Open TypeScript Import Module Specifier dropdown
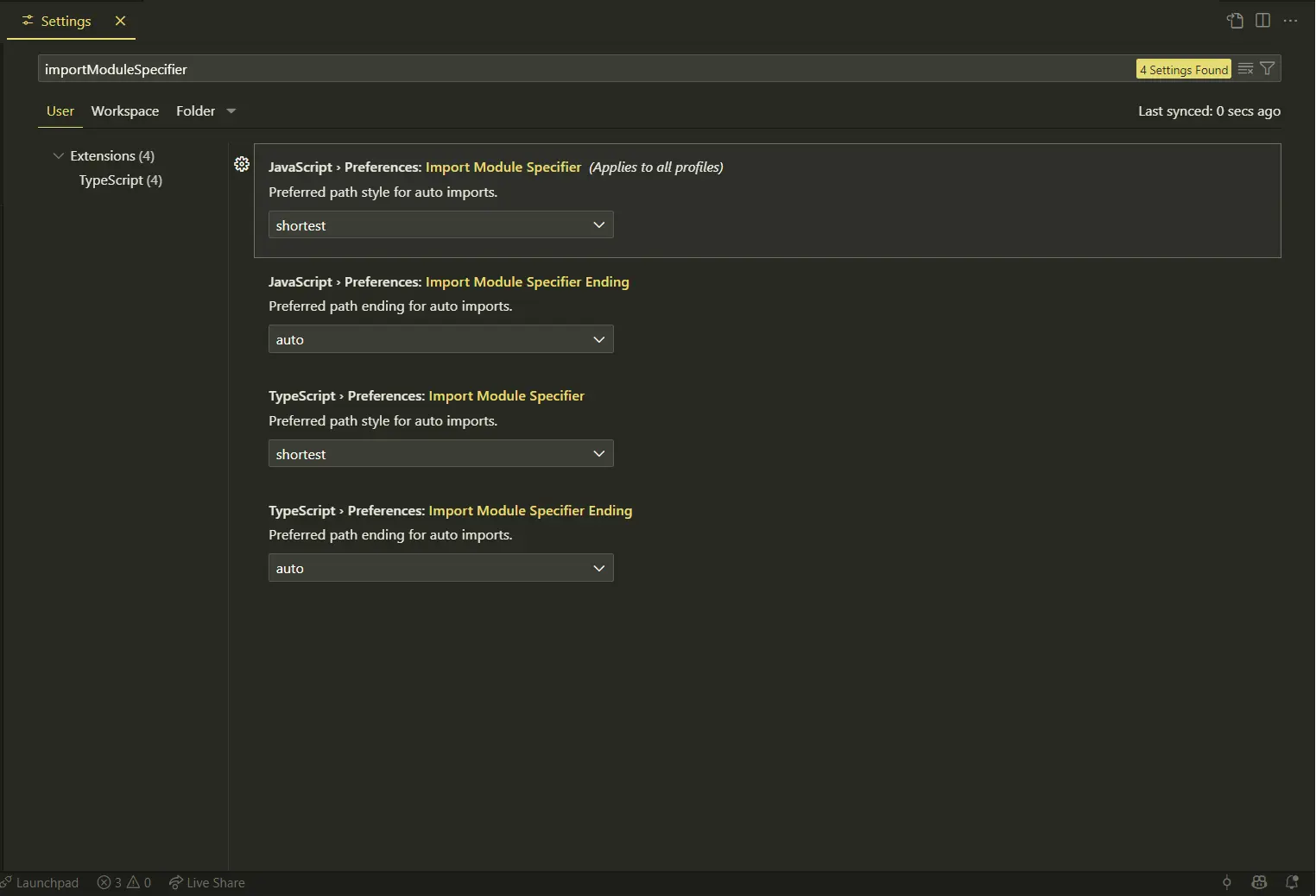This screenshot has height=896, width=1316. tap(441, 454)
